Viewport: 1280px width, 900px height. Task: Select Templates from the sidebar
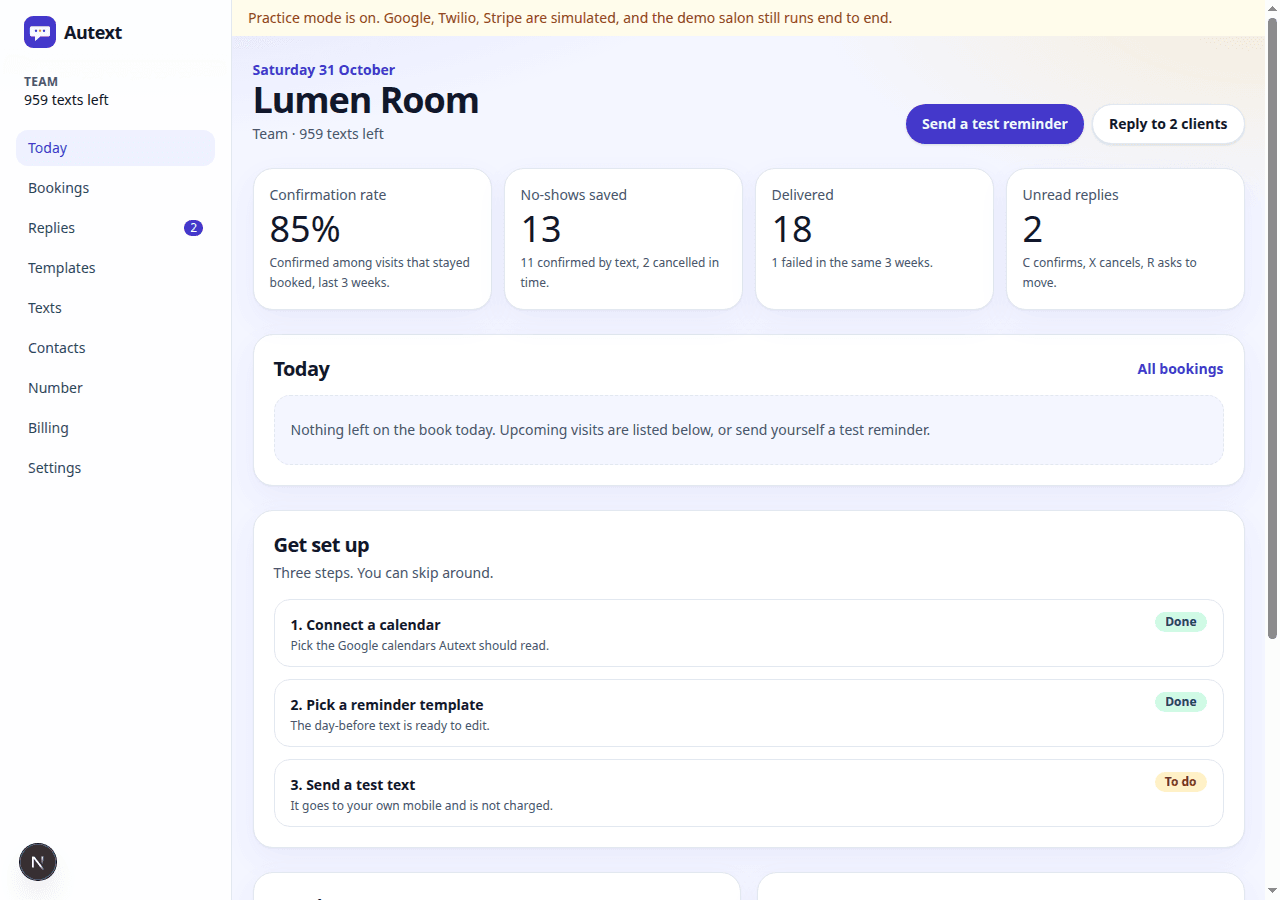tap(115, 268)
